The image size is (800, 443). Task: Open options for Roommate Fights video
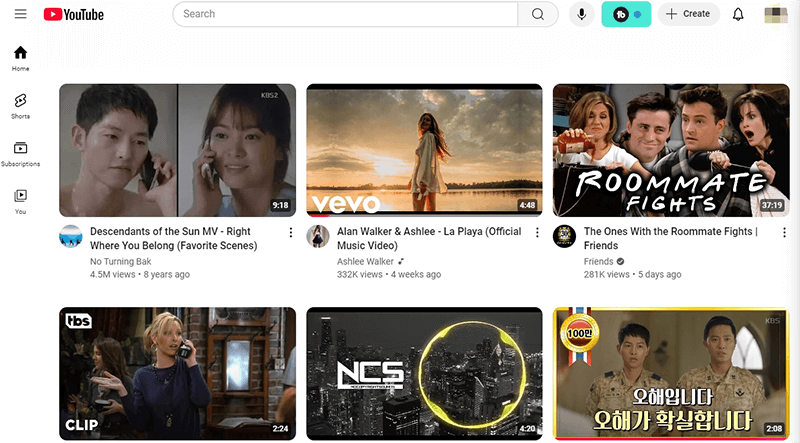tap(784, 233)
